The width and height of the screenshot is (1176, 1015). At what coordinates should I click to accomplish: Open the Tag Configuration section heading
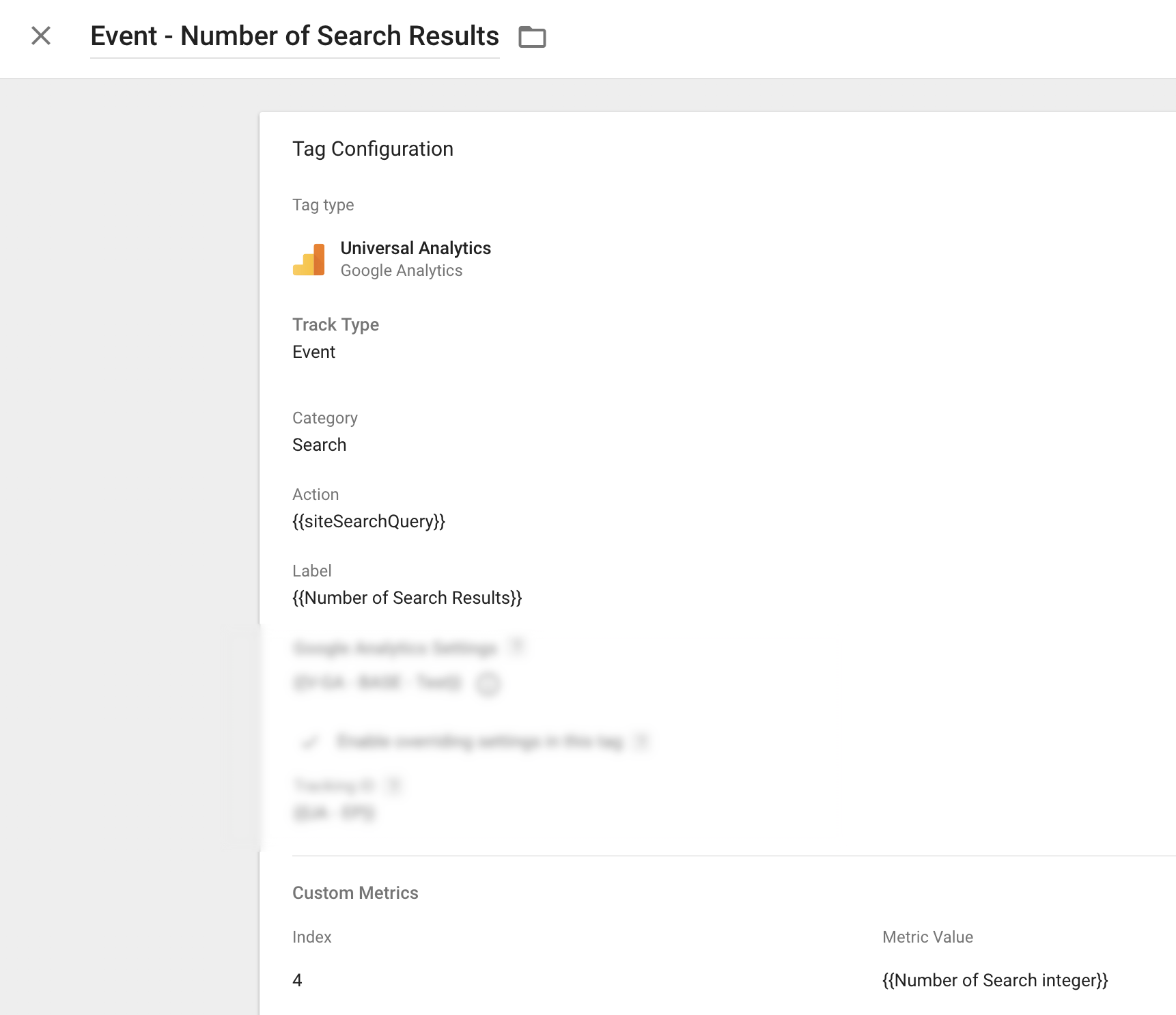pos(373,149)
